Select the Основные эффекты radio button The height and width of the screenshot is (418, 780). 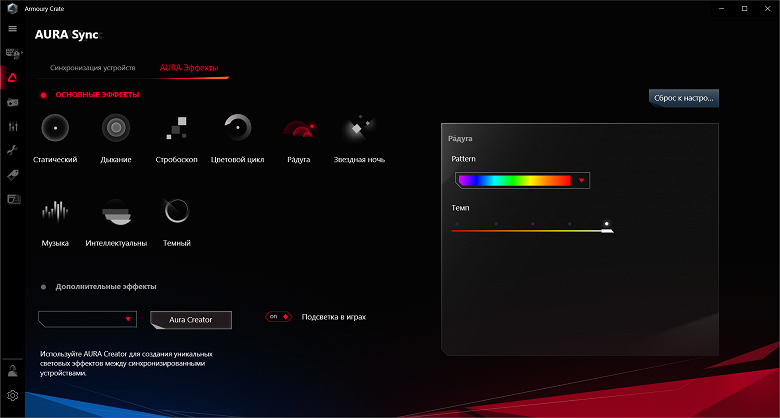click(43, 95)
